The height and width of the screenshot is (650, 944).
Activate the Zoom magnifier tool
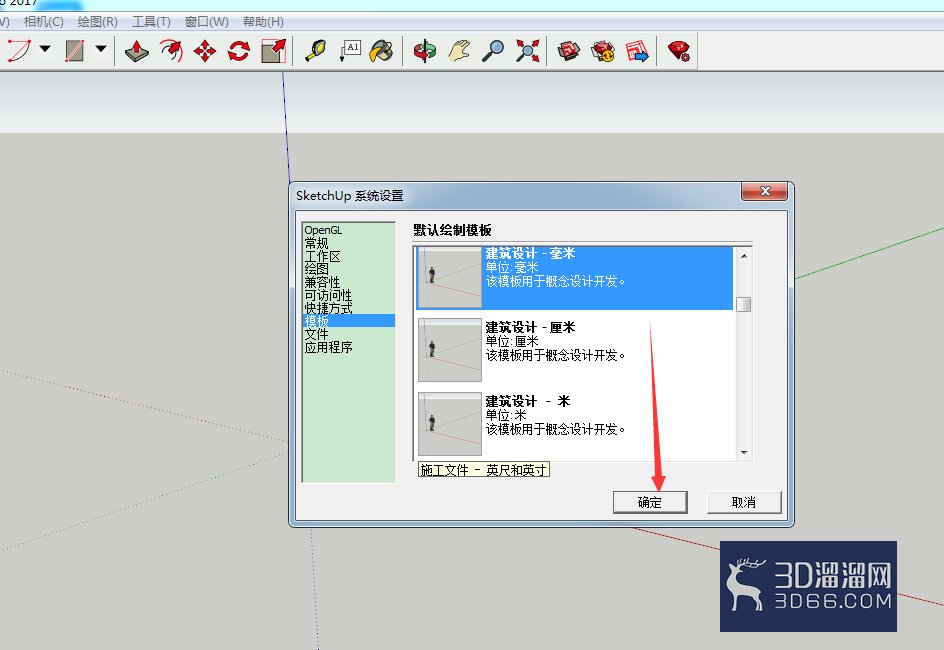pyautogui.click(x=493, y=51)
